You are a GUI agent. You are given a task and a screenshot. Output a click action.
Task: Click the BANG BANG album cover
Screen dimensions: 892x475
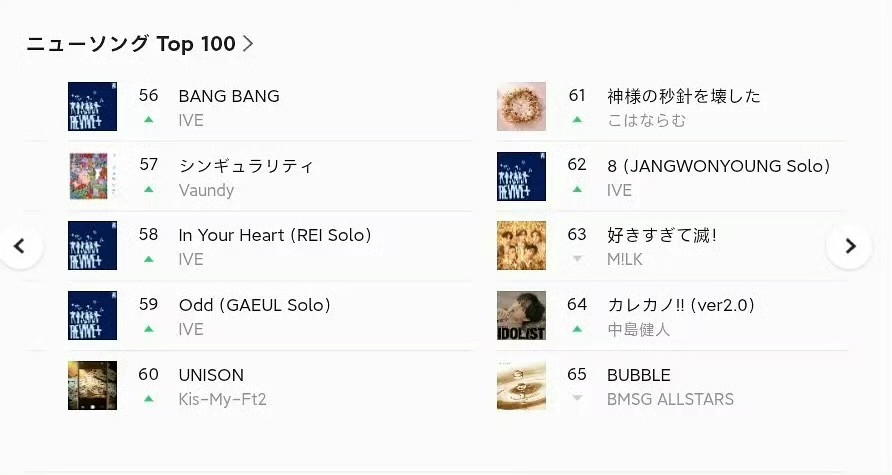(92, 106)
